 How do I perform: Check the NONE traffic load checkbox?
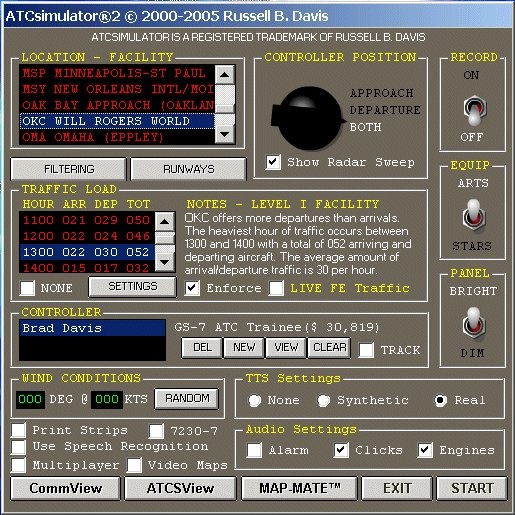point(27,288)
